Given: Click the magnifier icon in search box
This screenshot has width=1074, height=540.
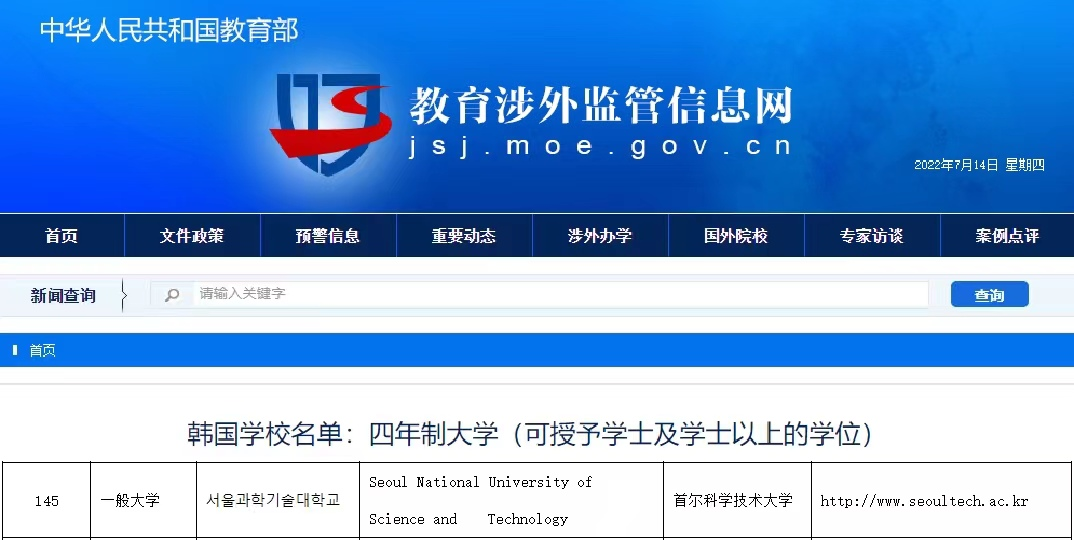Looking at the screenshot, I should click(172, 295).
